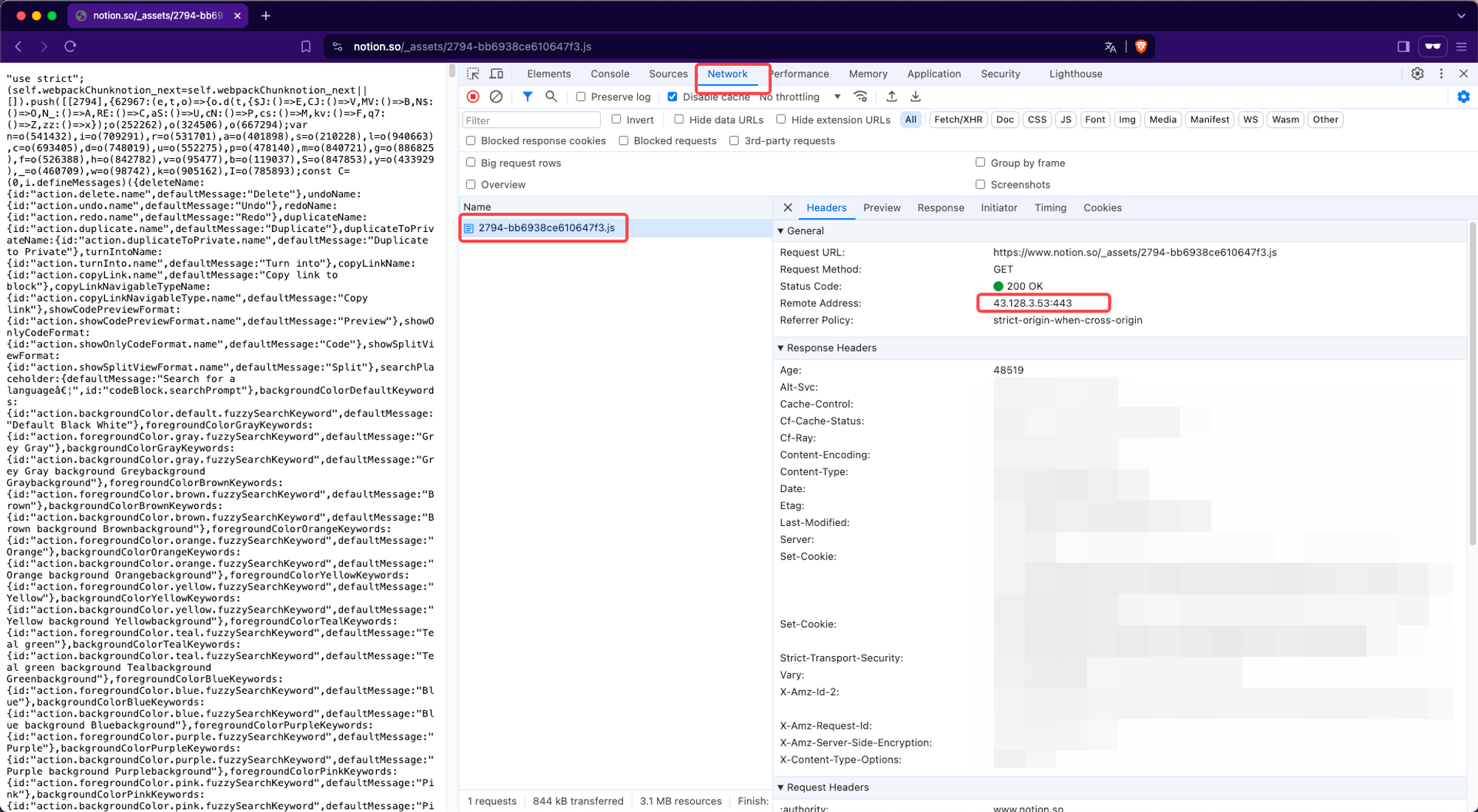Viewport: 1478px width, 812px height.
Task: Click the Elements tab in DevTools
Action: [548, 73]
